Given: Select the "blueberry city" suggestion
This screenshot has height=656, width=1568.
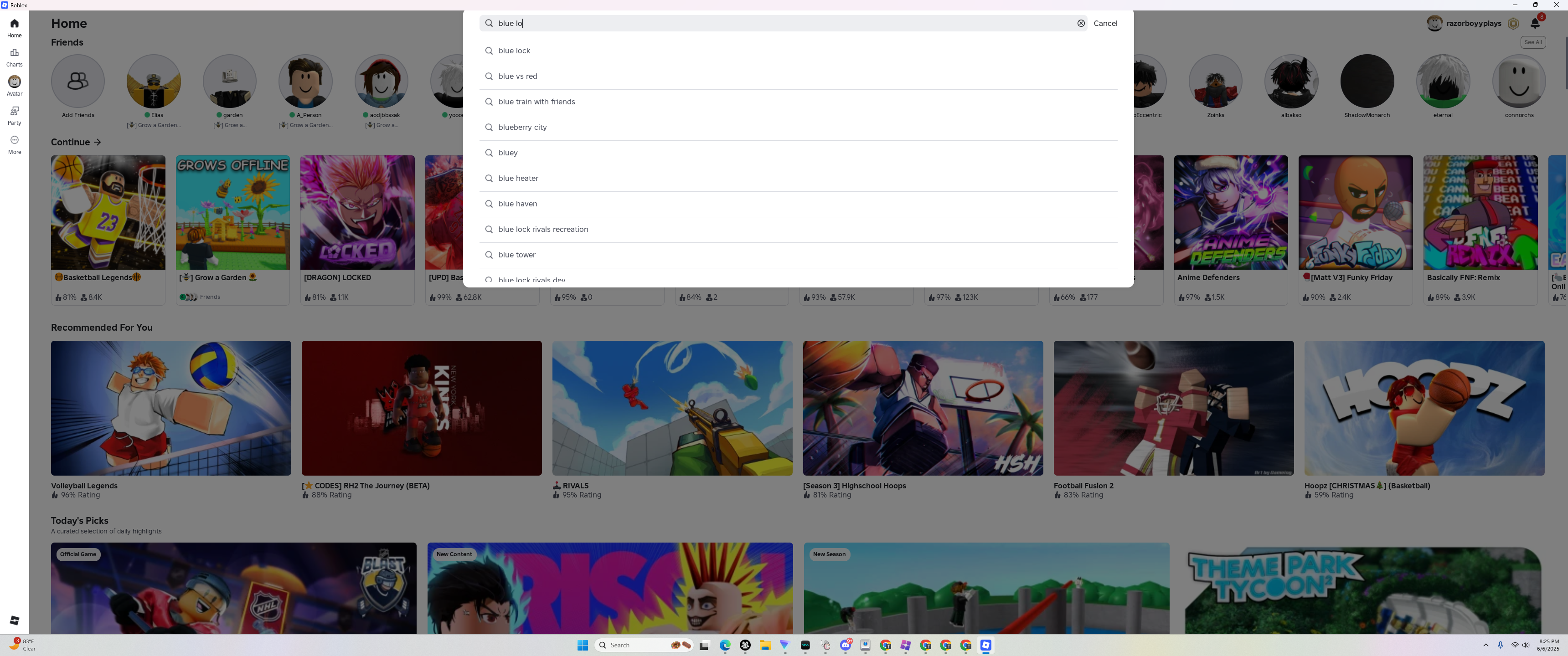Looking at the screenshot, I should click(799, 127).
